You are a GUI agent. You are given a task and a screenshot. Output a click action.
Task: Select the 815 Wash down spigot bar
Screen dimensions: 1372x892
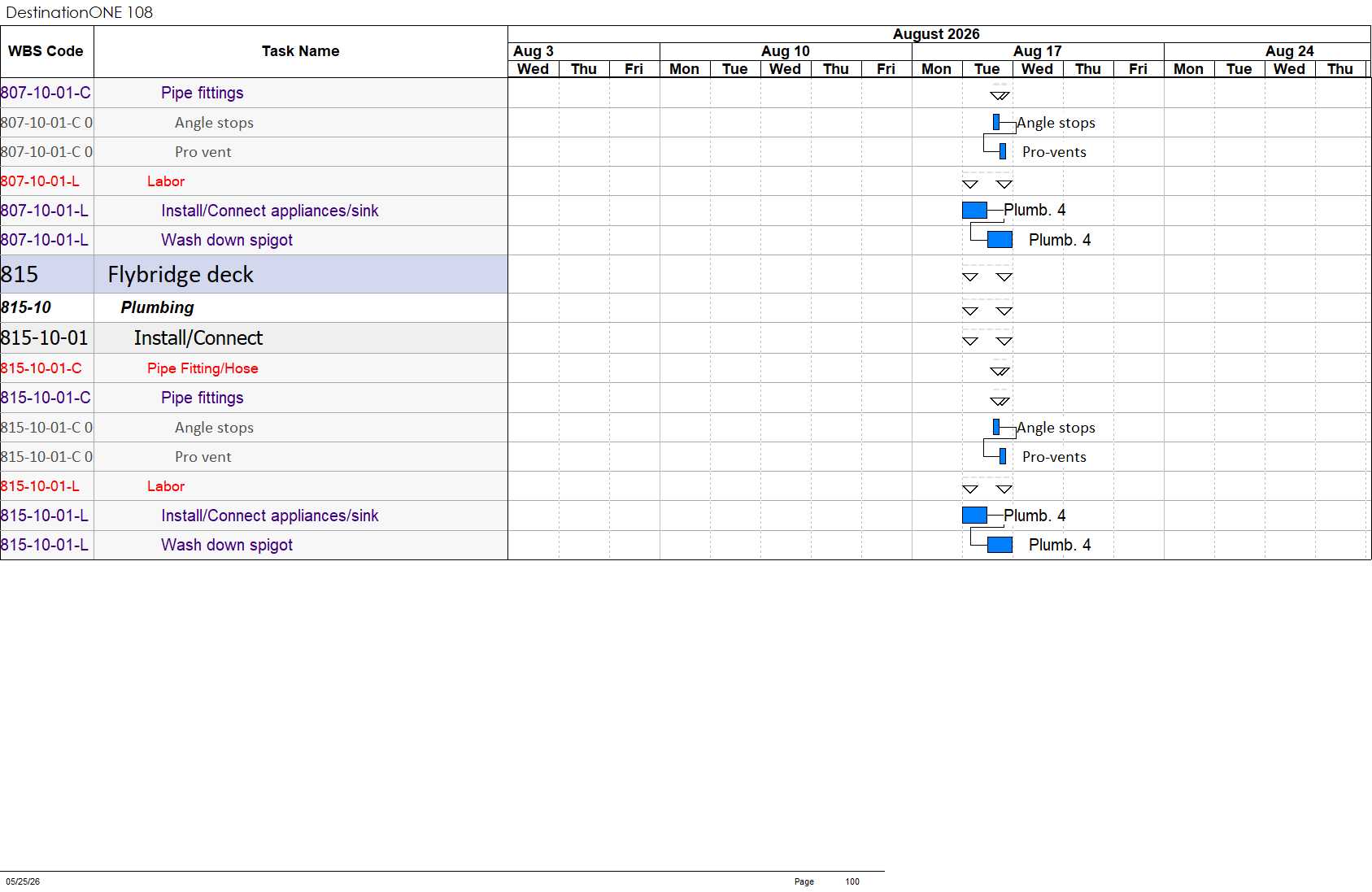[1000, 544]
